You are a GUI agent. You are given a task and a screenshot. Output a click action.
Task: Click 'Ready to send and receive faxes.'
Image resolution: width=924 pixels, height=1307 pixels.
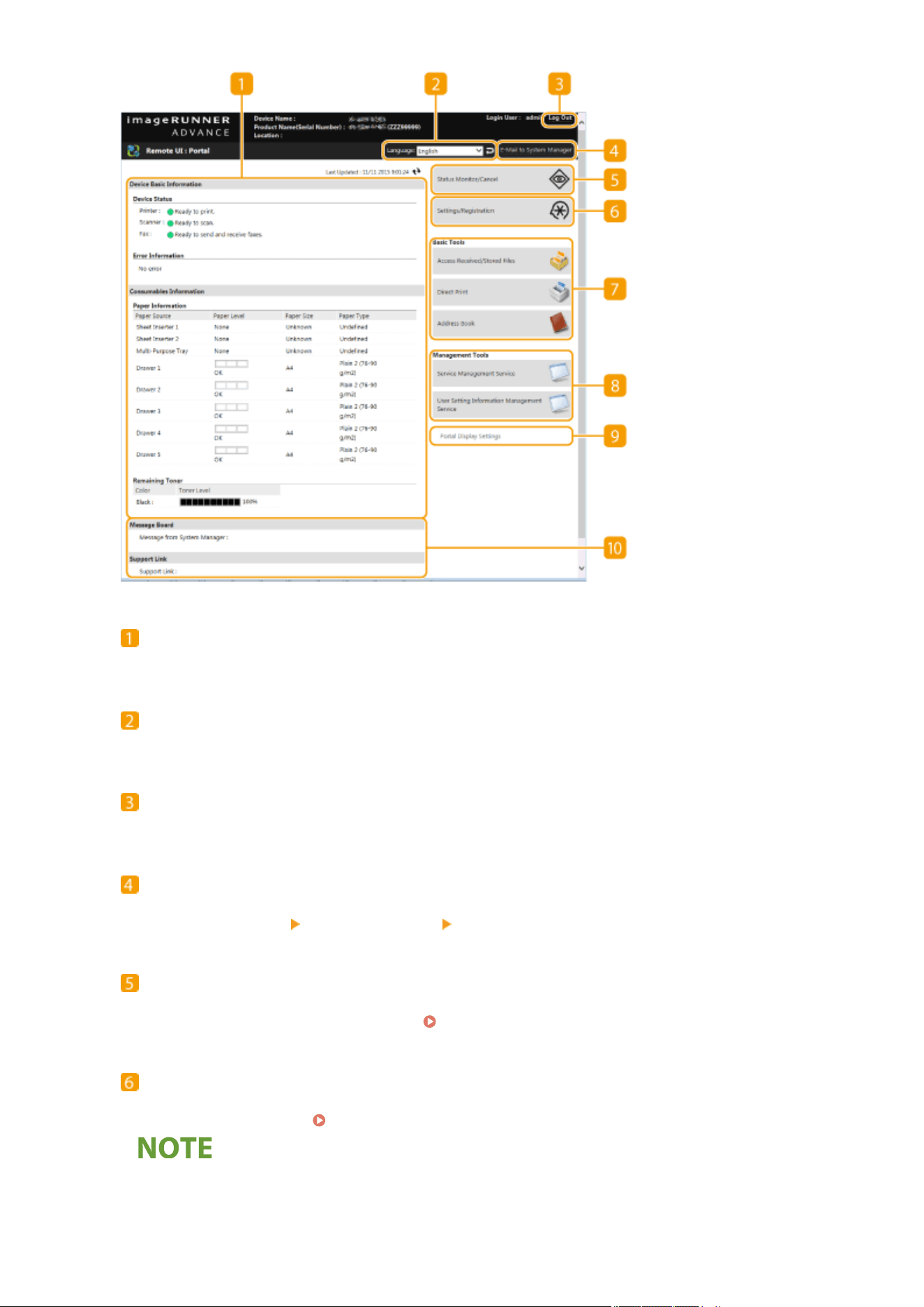click(218, 235)
